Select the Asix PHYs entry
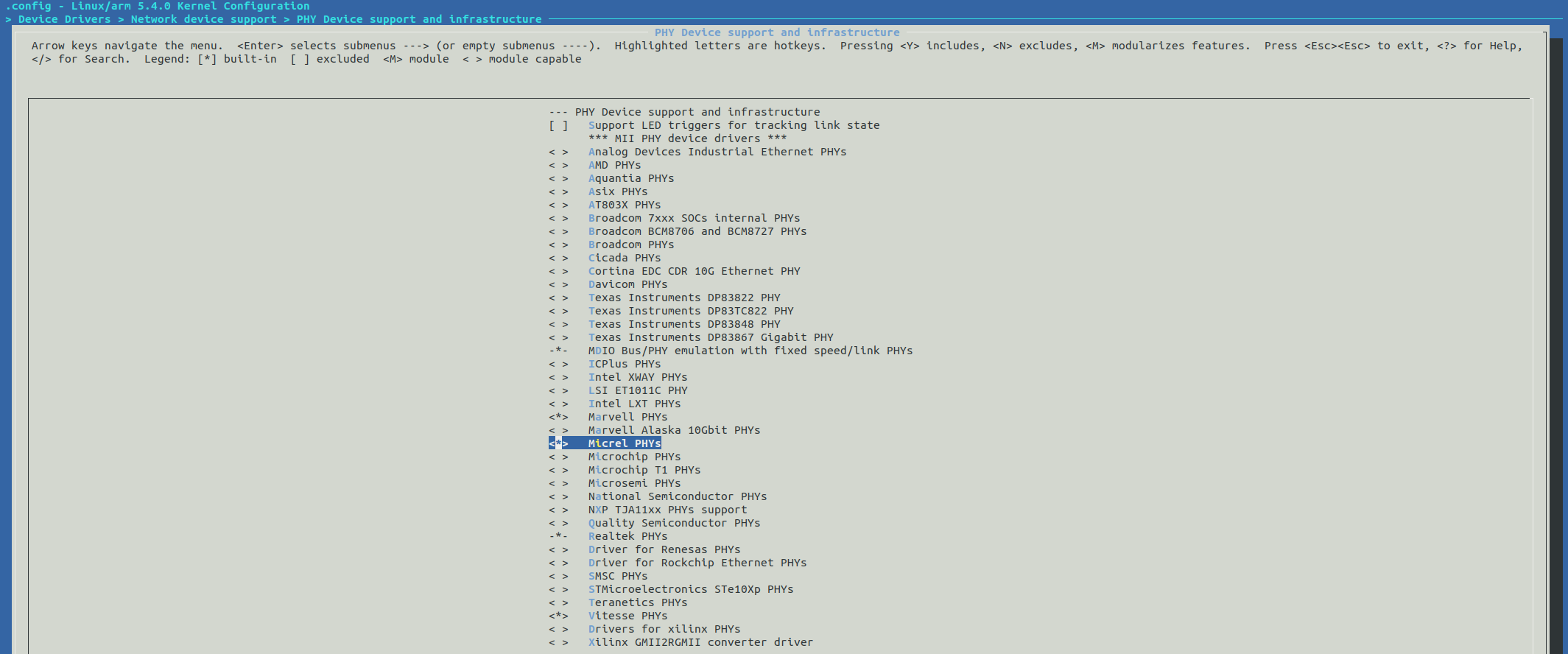 click(598, 191)
